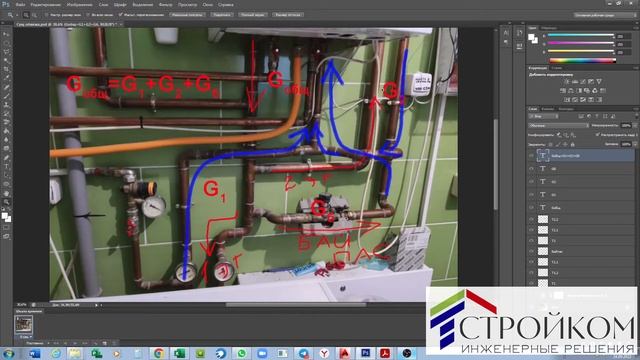Viewport: 640px width, 360px height.
Task: Select the Gradient tool
Action: click(7, 131)
